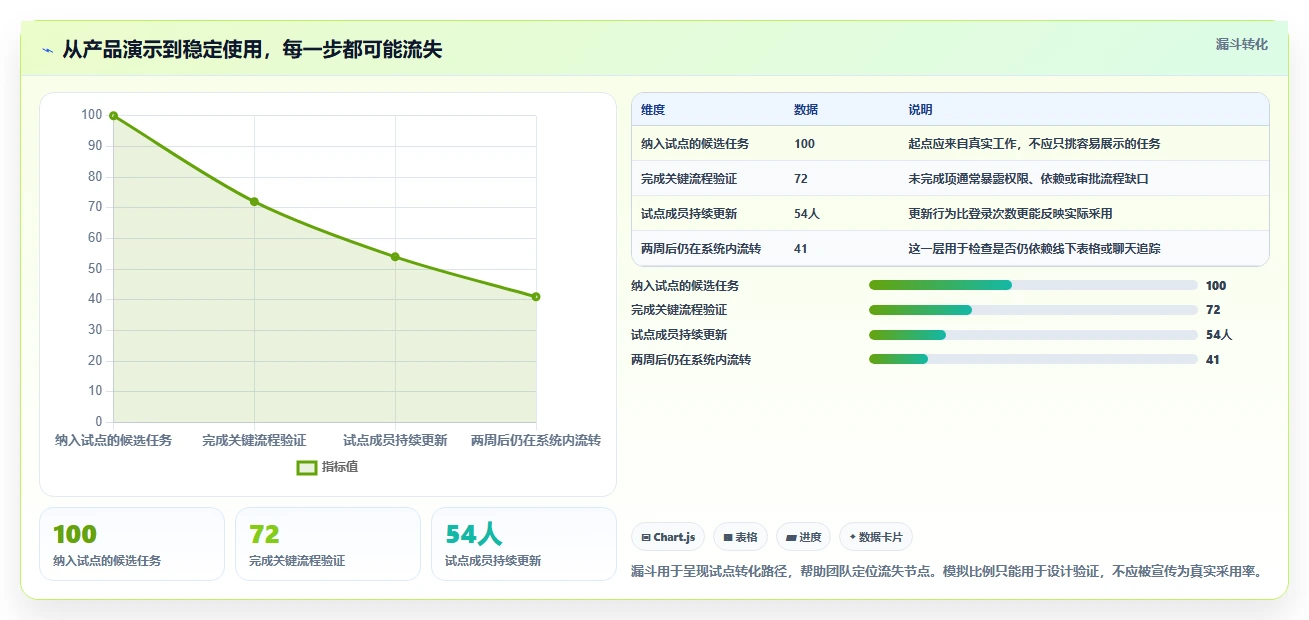
Task: Click description starting 这一层用于检查
Action: tap(1034, 249)
